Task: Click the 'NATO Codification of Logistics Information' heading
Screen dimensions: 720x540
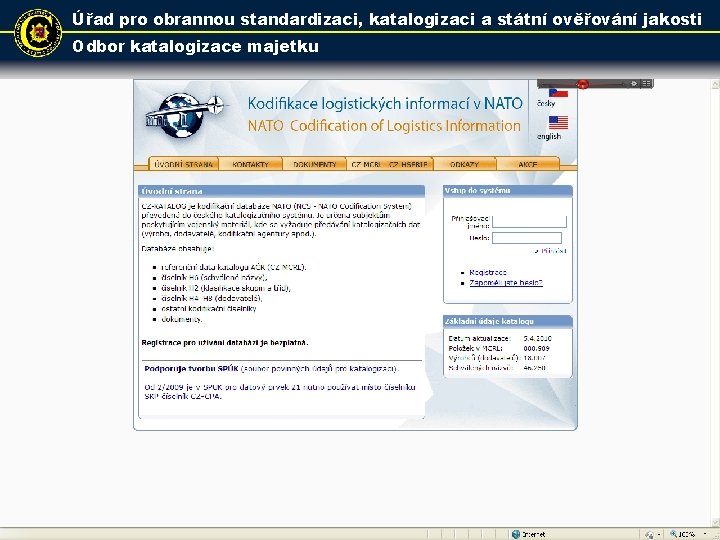Action: (x=384, y=126)
